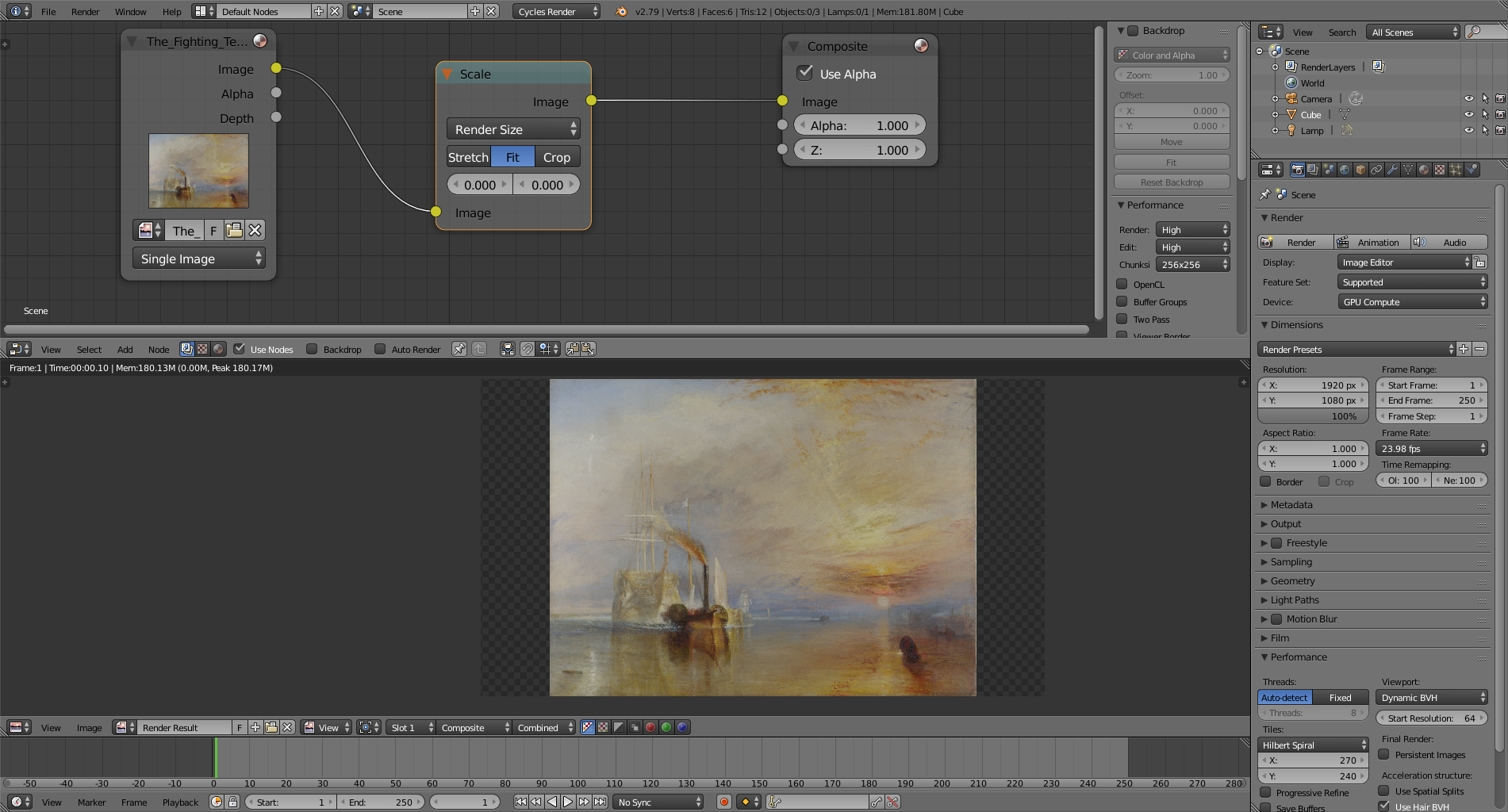This screenshot has height=812, width=1508.
Task: Open the Playback menu in the timeline
Action: 180,802
